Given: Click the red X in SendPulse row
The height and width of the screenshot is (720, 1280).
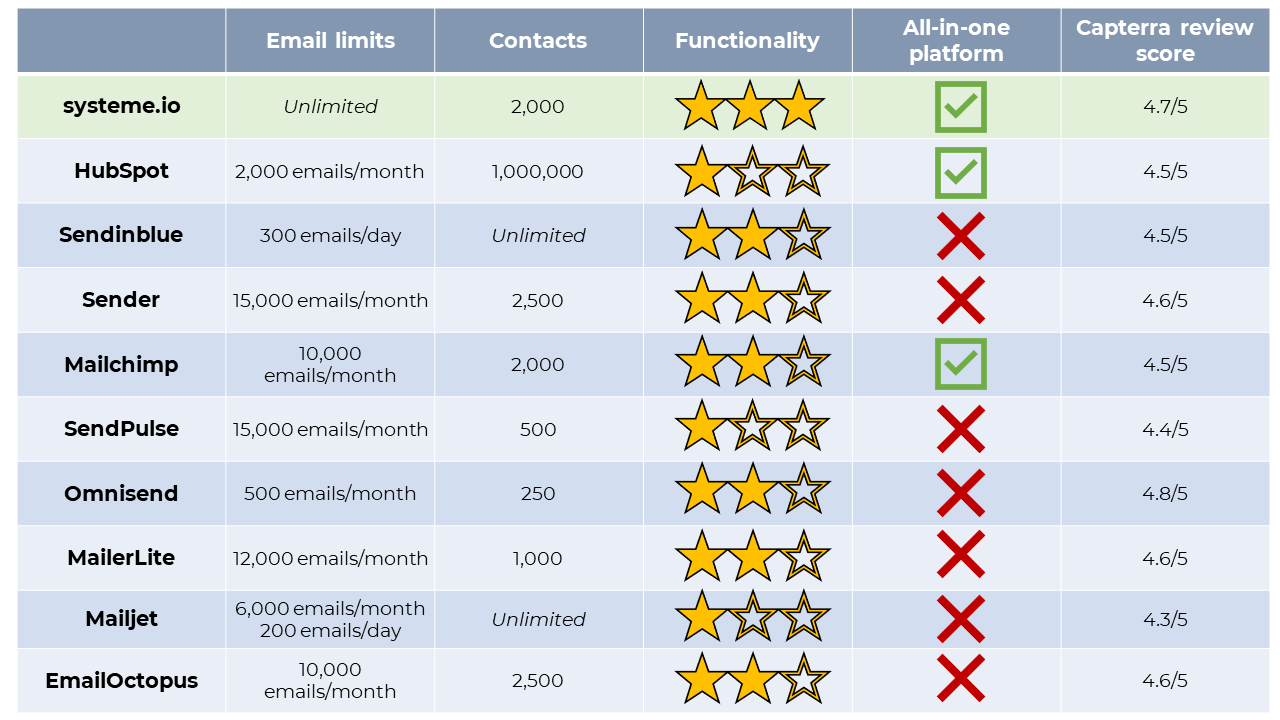Looking at the screenshot, I should pyautogui.click(x=960, y=429).
